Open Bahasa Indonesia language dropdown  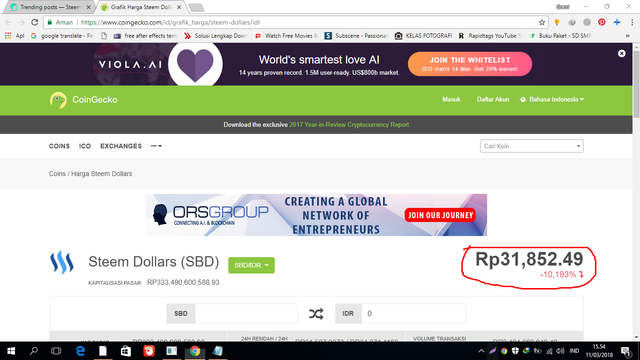552,100
